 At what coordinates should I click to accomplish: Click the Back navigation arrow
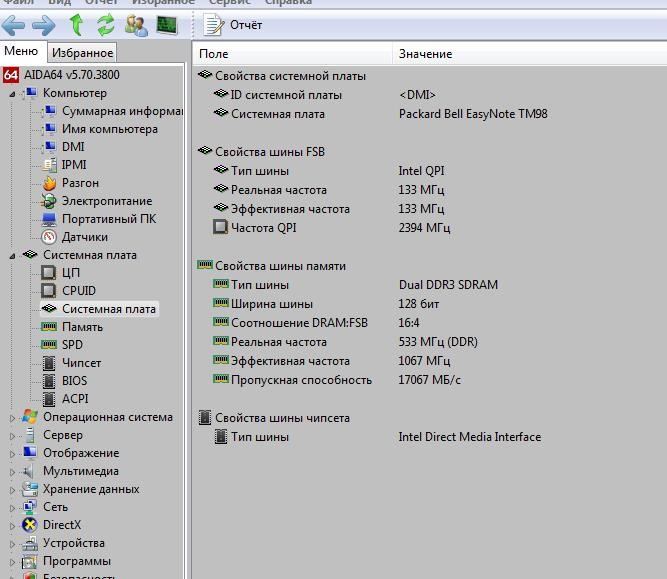pos(14,24)
